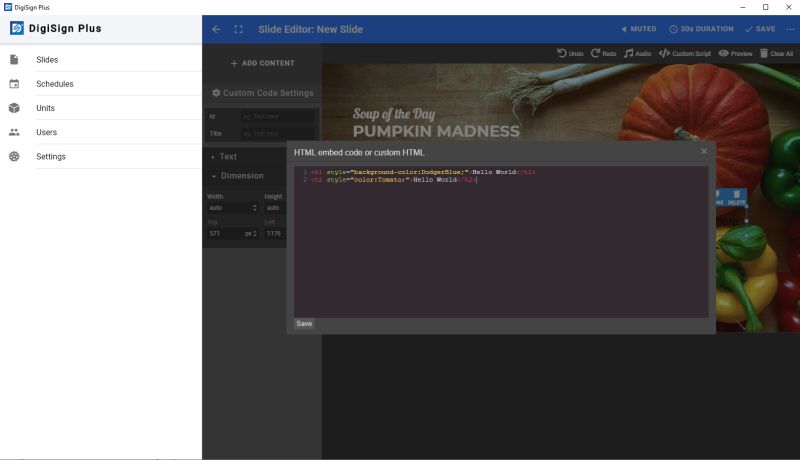Open the three-dots more menu
Screen dimensions: 800x460
[x=790, y=29]
